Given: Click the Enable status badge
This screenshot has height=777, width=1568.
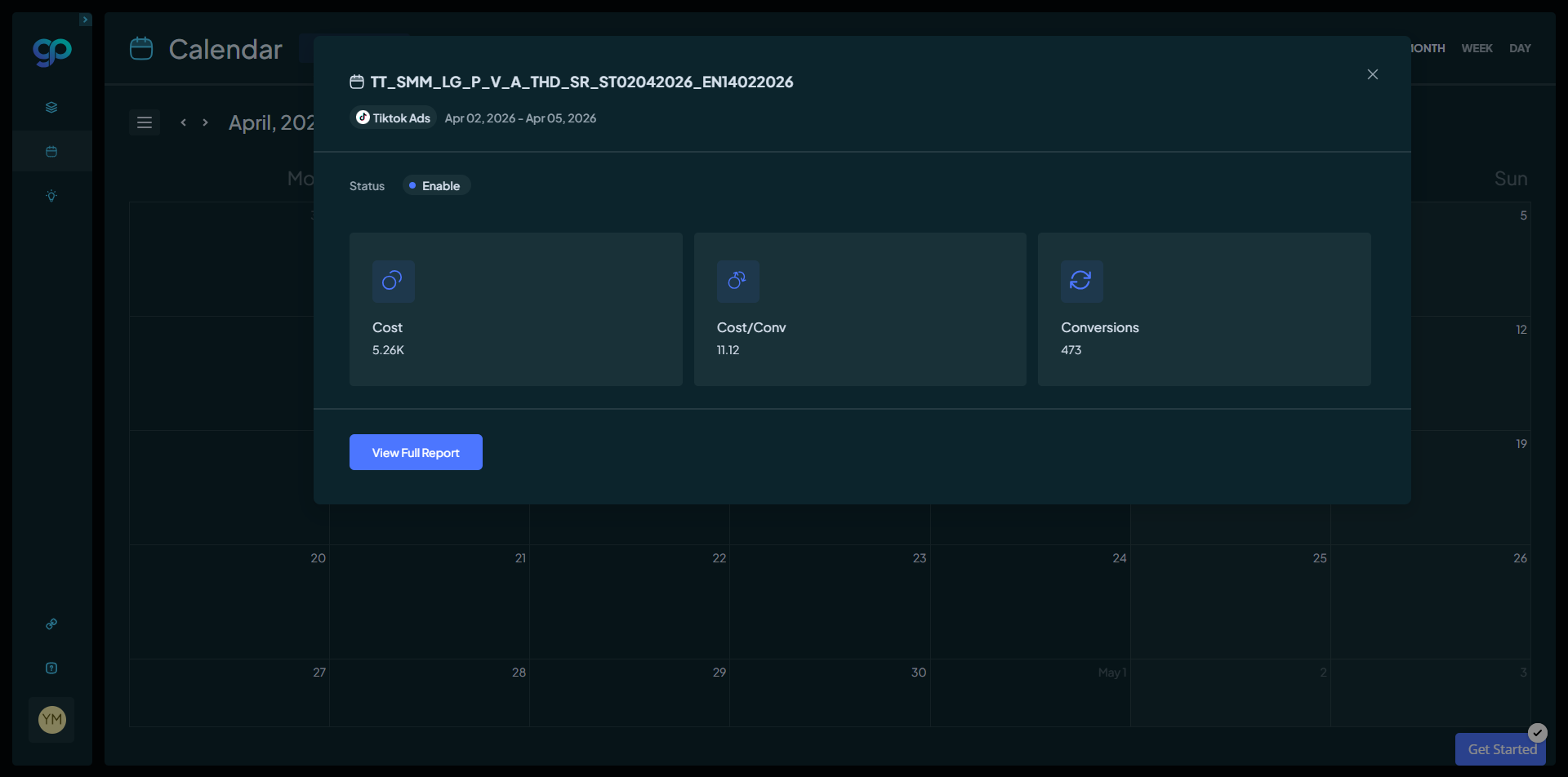Looking at the screenshot, I should click(x=436, y=186).
